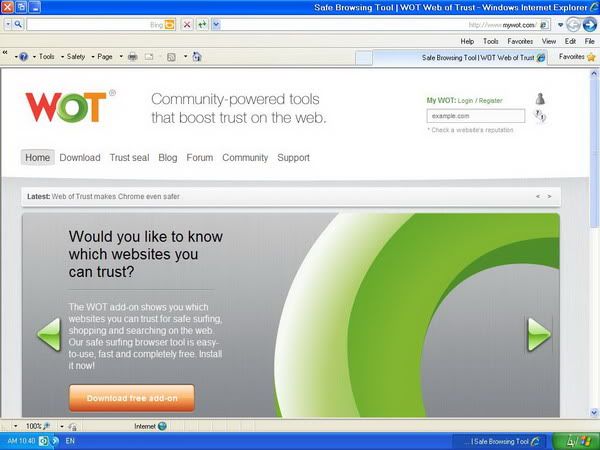Viewport: 600px width, 450px height.
Task: Open the File menu
Action: pyautogui.click(x=589, y=41)
